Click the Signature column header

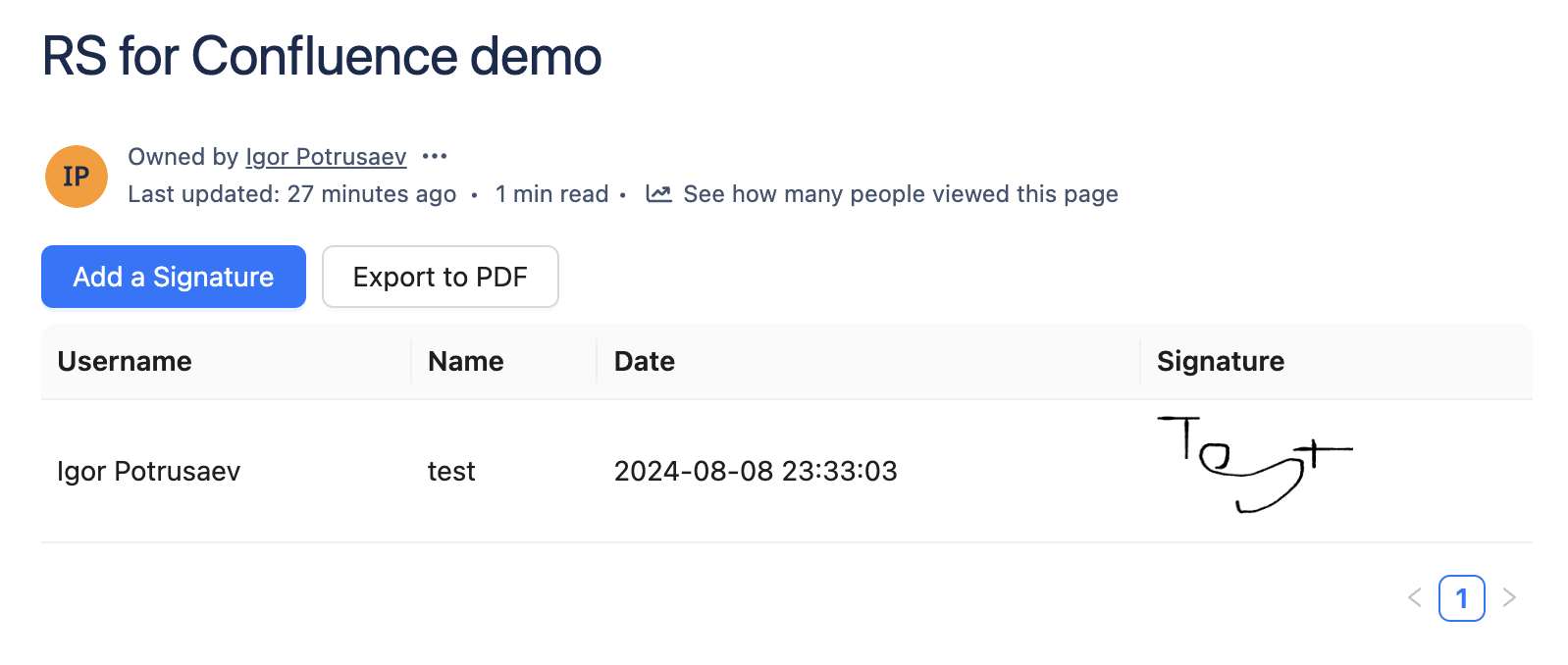1220,361
